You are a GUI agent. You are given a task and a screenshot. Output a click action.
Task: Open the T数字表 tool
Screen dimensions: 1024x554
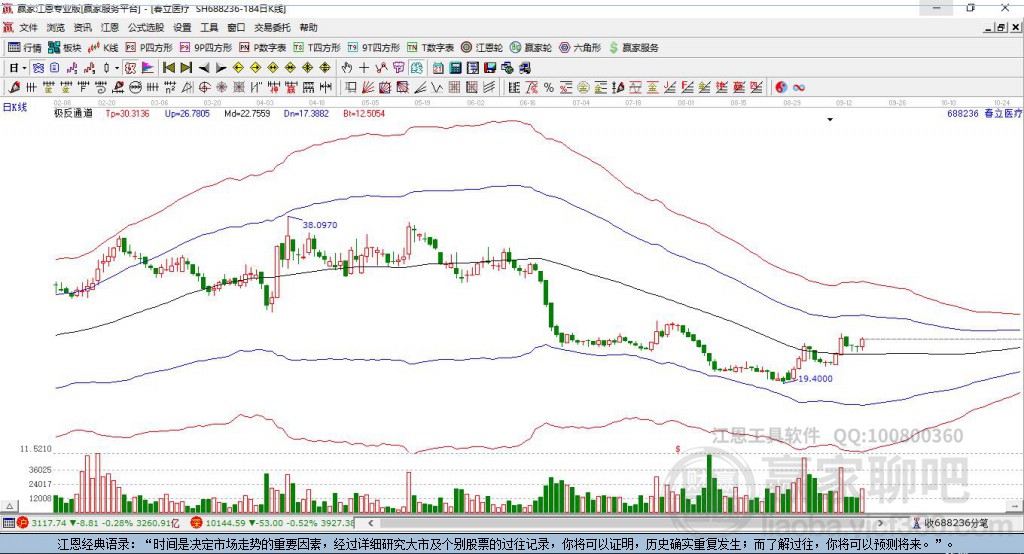tap(430, 48)
